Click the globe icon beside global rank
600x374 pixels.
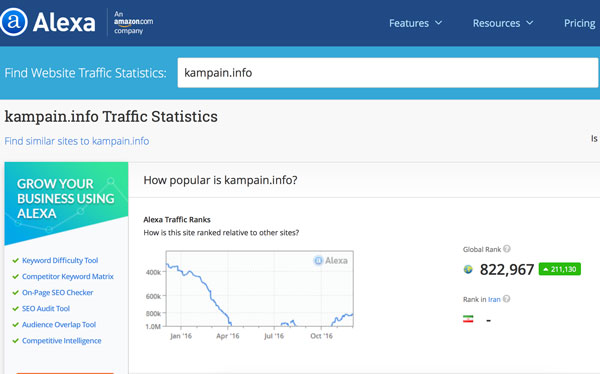[468, 269]
